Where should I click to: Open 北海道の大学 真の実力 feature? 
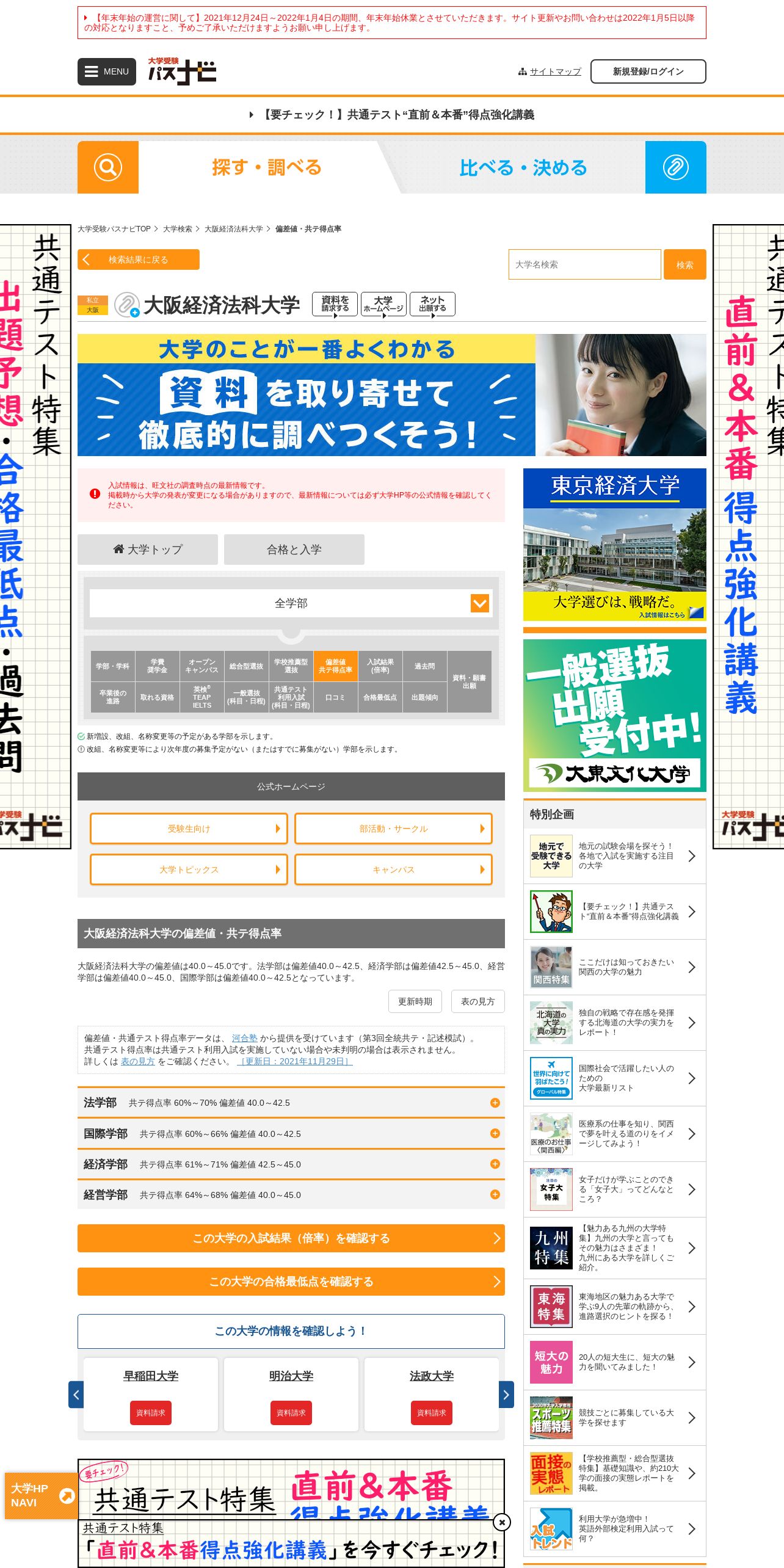(x=551, y=1023)
